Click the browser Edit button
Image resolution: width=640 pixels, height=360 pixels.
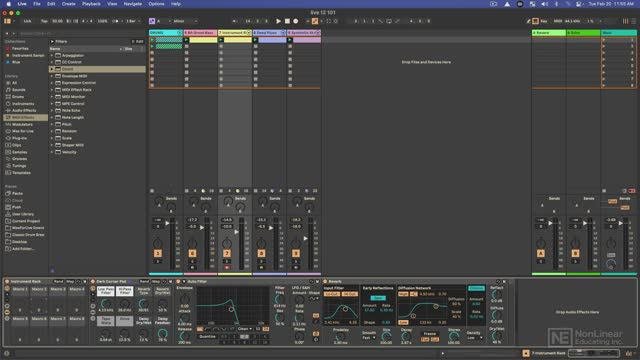click(138, 42)
